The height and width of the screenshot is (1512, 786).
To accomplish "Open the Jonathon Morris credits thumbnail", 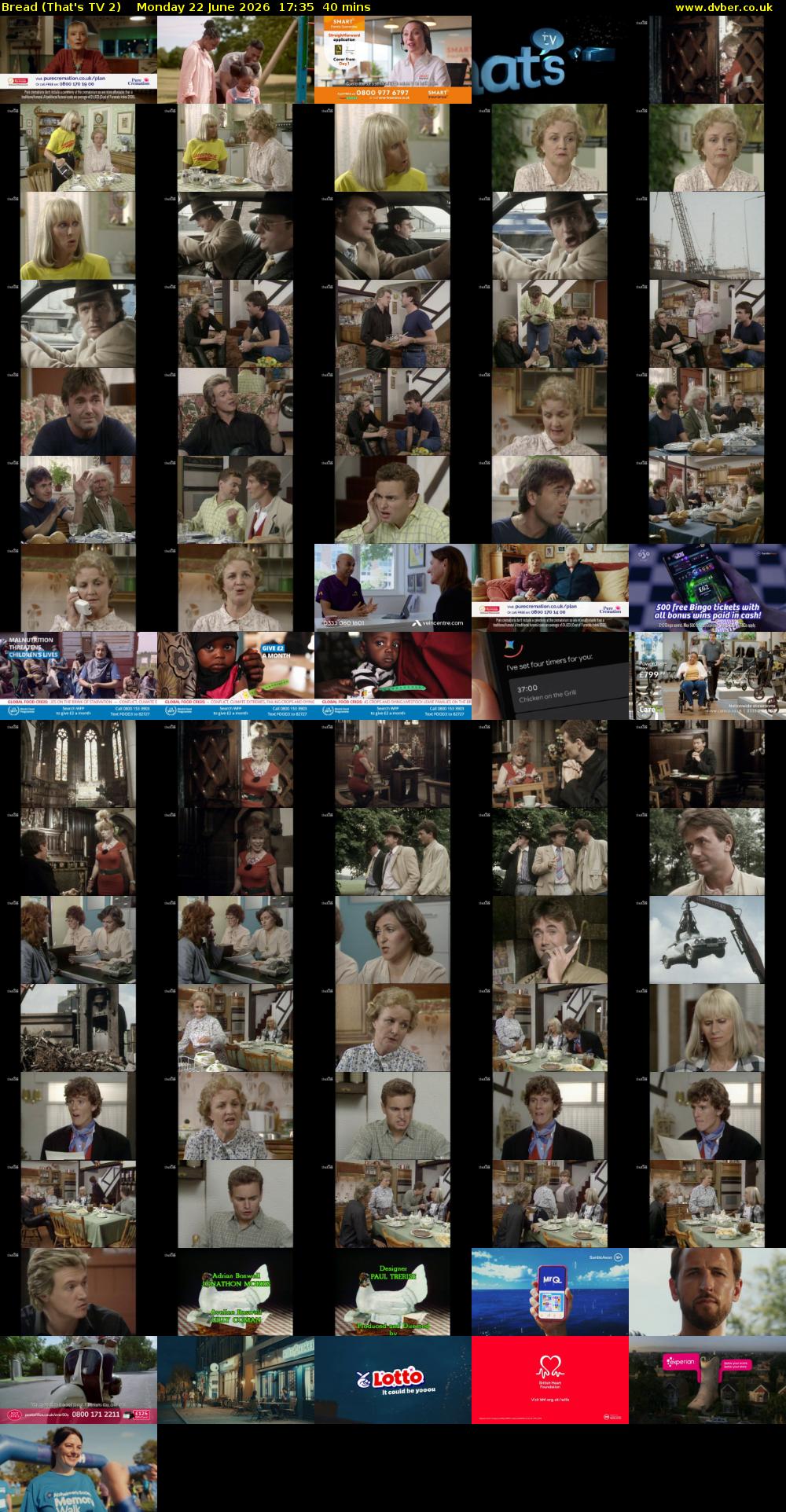I will (x=236, y=1292).
